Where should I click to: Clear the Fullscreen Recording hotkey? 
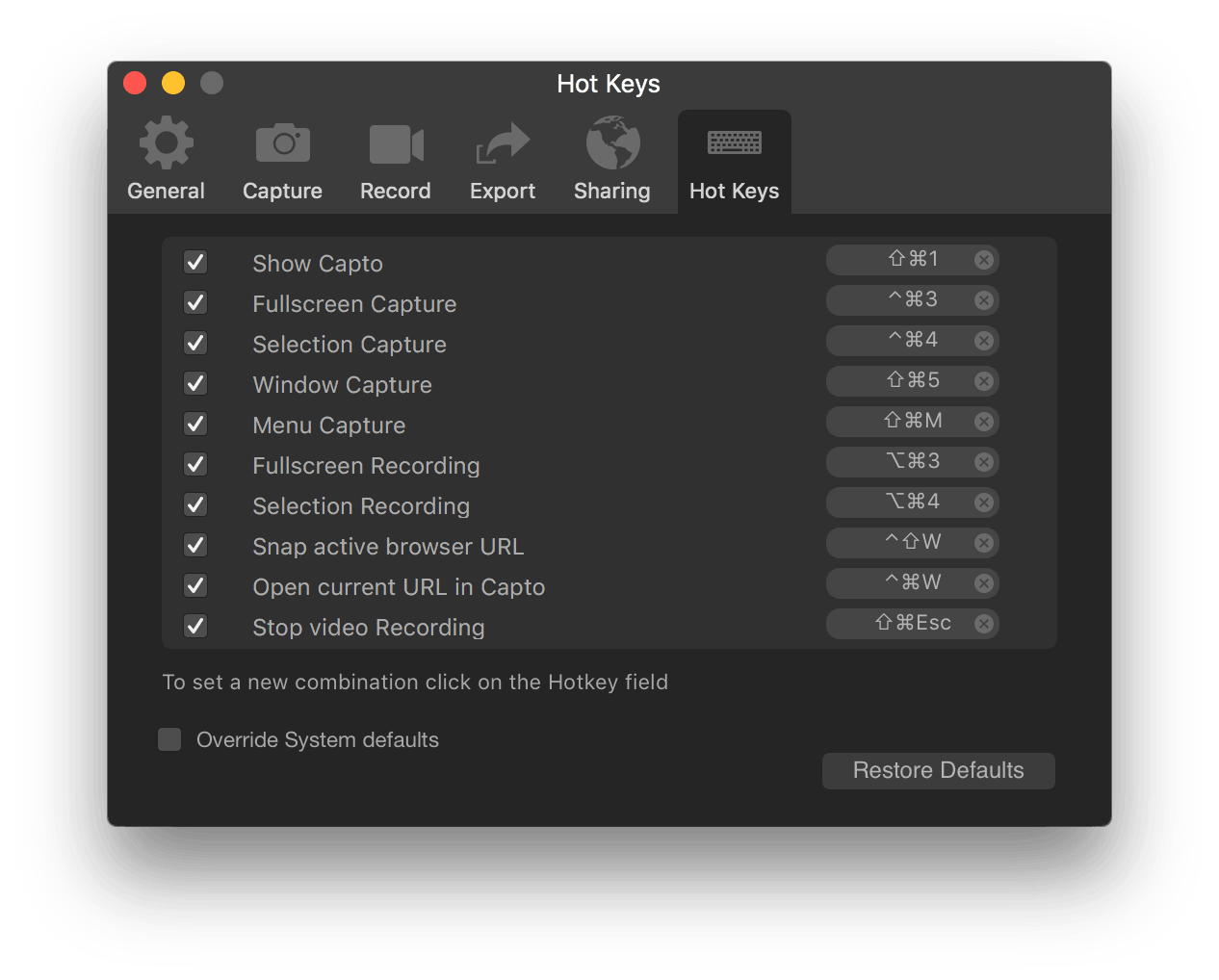(x=983, y=462)
